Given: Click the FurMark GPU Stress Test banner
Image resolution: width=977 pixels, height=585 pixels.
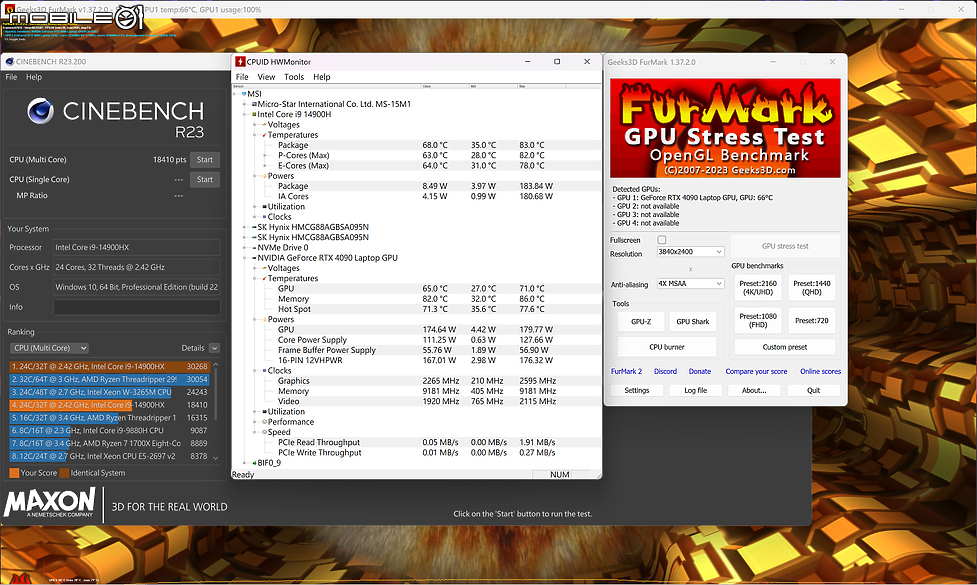Looking at the screenshot, I should (x=725, y=128).
